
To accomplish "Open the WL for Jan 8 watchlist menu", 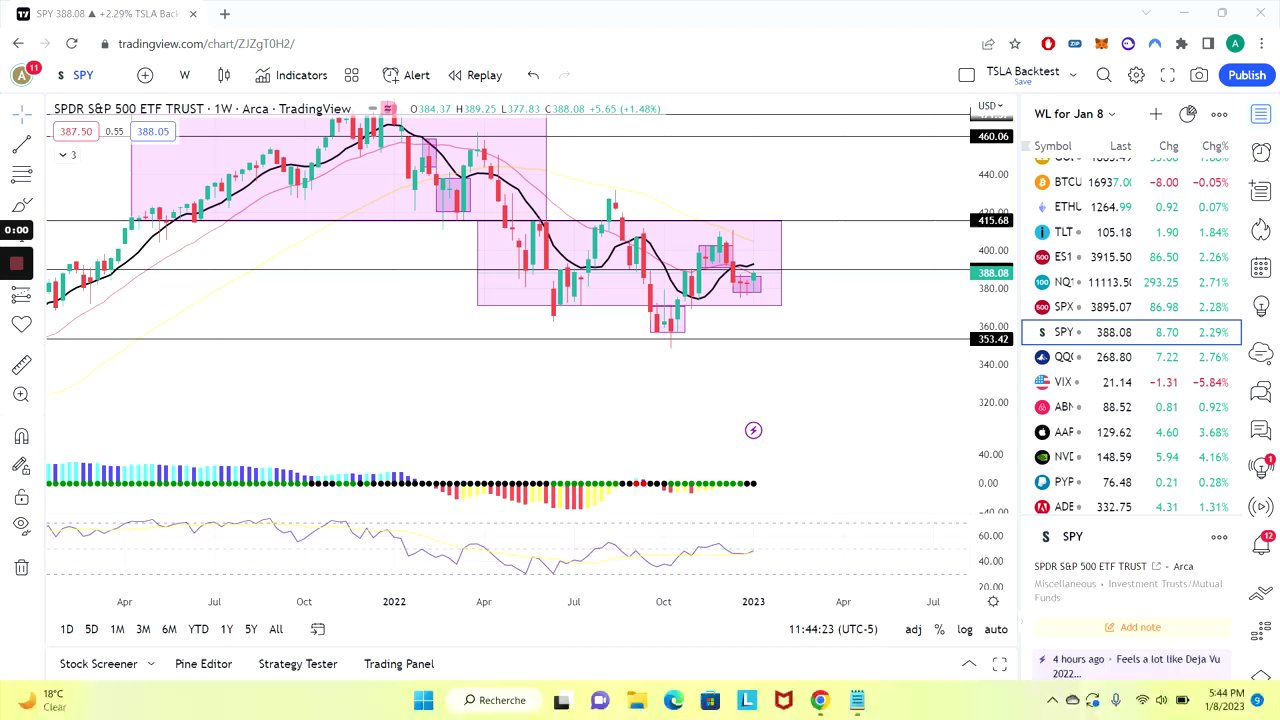I will [1075, 114].
